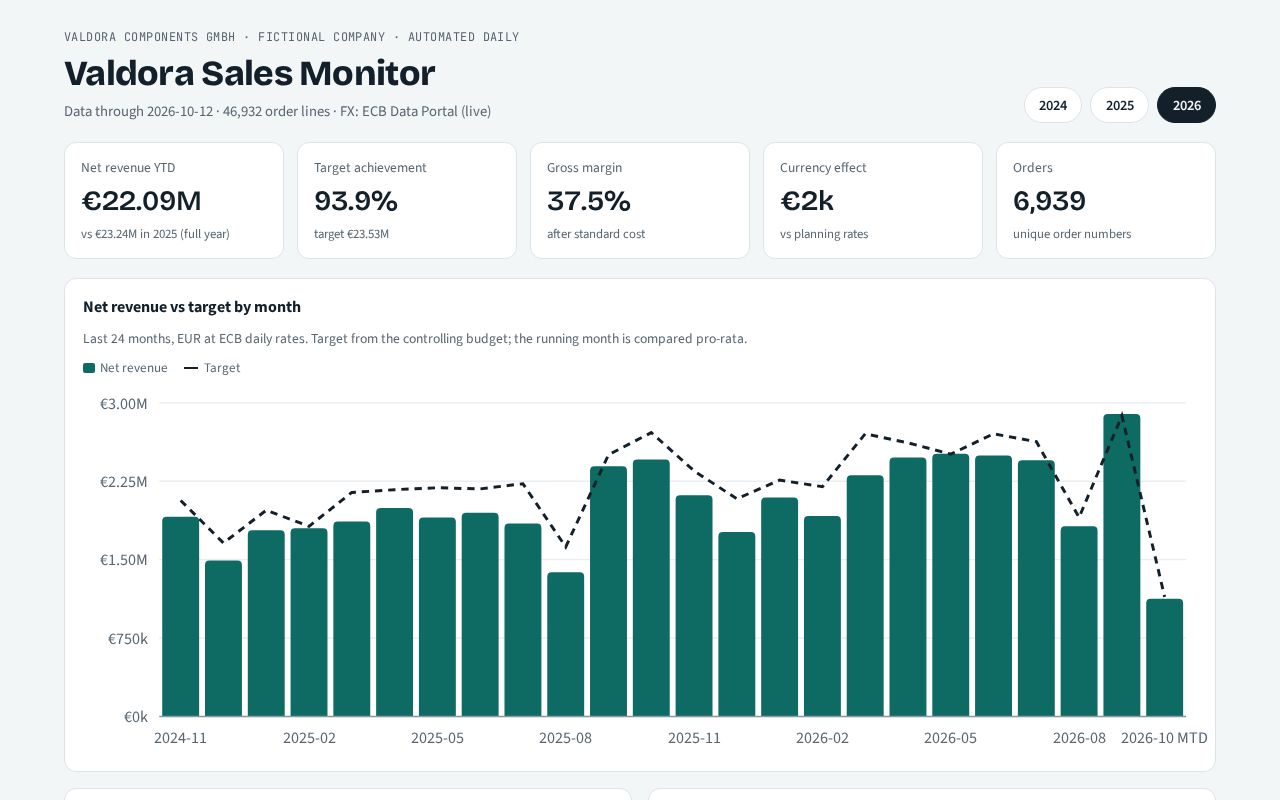Viewport: 1280px width, 800px height.
Task: Click the Orders count 6,939
Action: tap(1049, 201)
